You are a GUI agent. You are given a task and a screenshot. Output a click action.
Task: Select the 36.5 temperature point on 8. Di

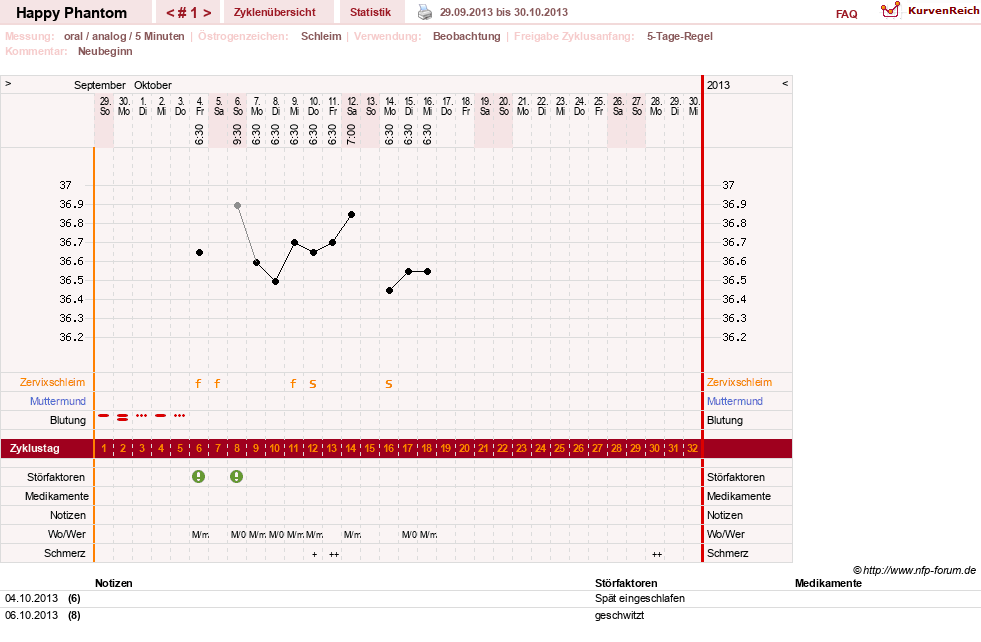click(275, 282)
